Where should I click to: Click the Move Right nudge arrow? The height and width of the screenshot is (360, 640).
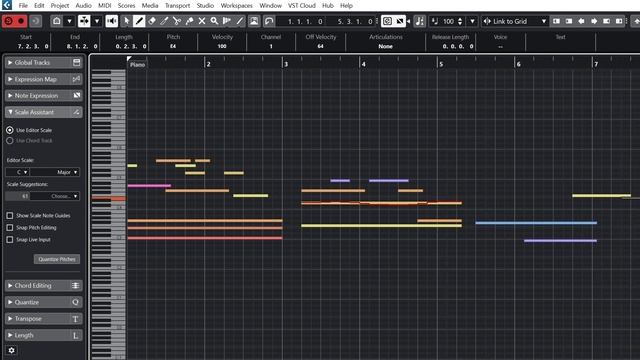[x=594, y=21]
